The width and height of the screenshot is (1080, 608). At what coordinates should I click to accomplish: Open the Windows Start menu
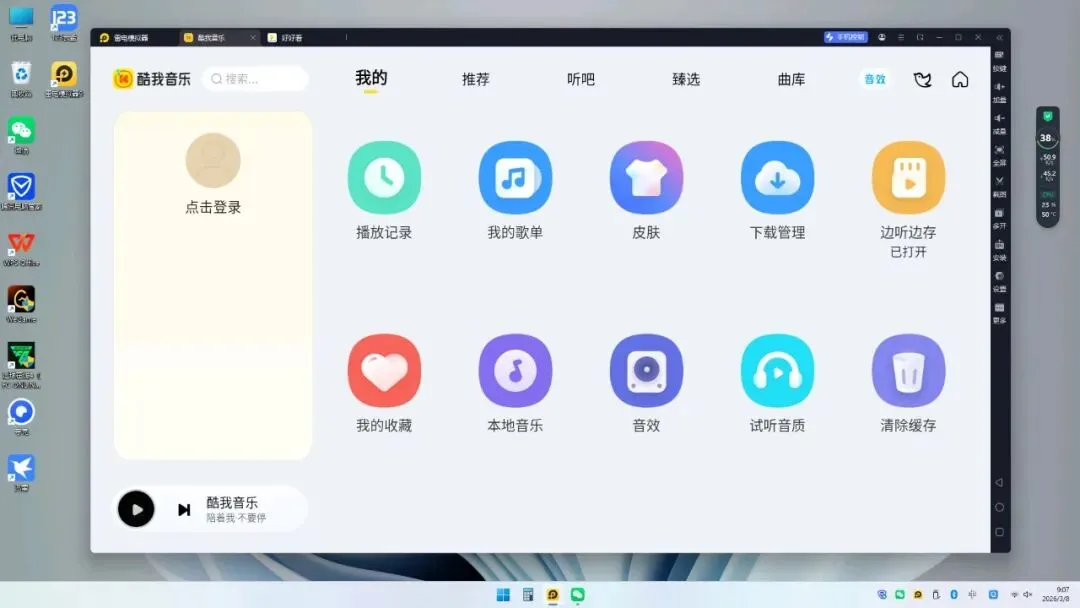[503, 595]
